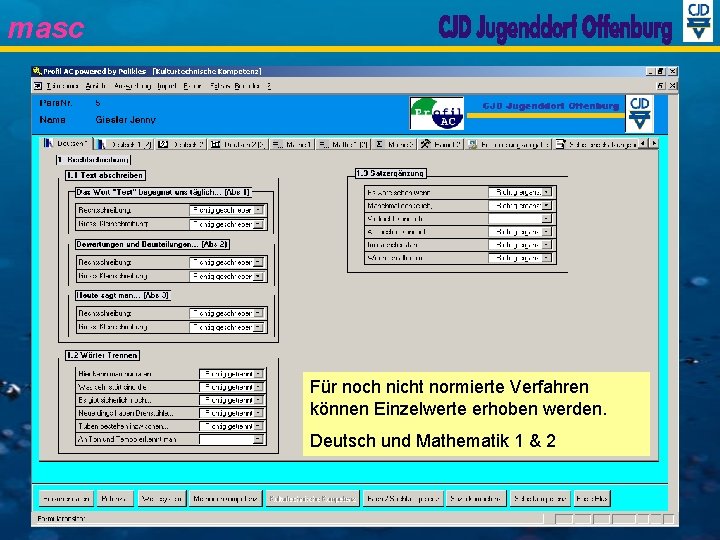
Task: Click the Selbstkompetenz button
Action: [540, 499]
